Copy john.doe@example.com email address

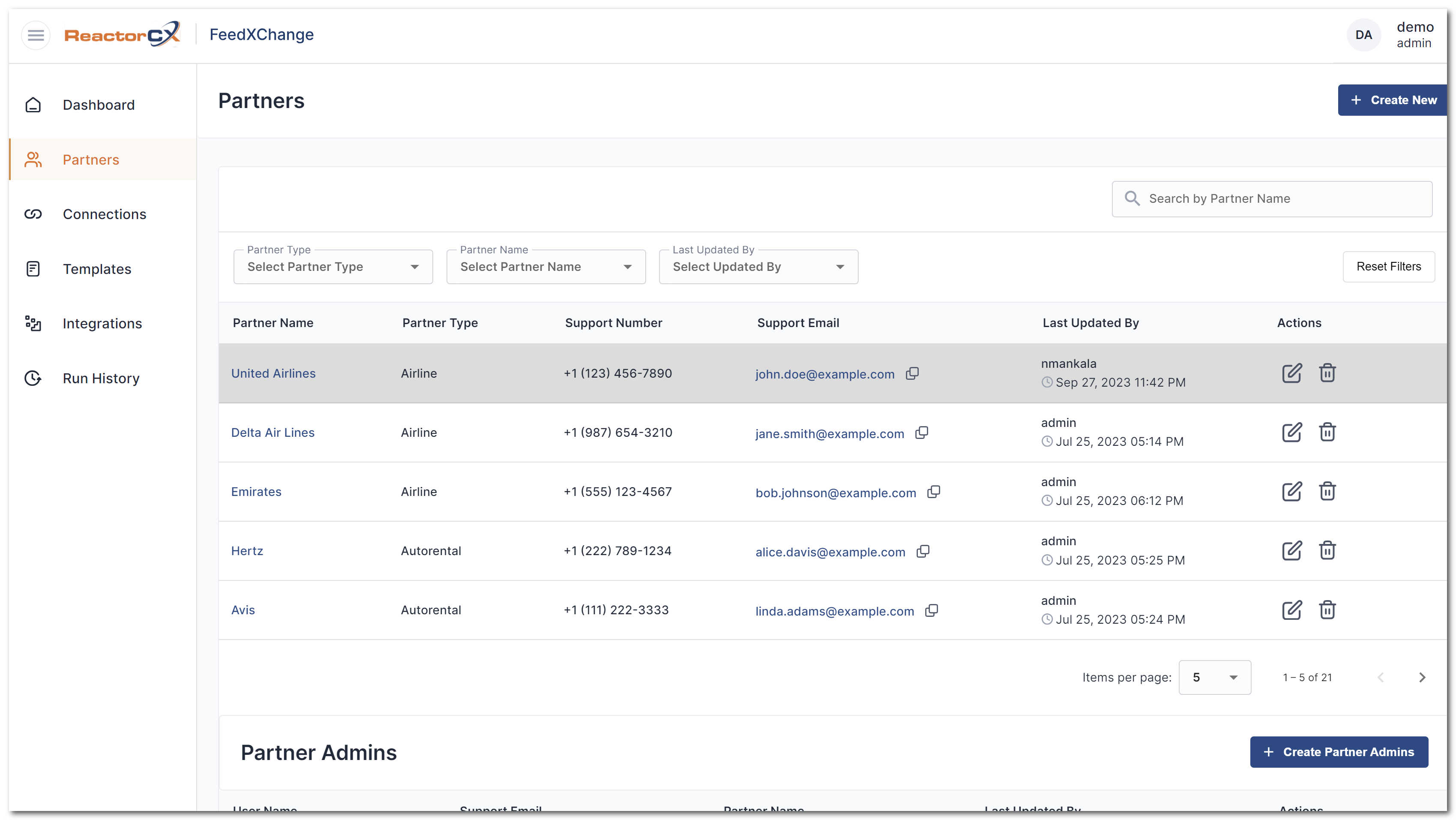pyautogui.click(x=912, y=374)
